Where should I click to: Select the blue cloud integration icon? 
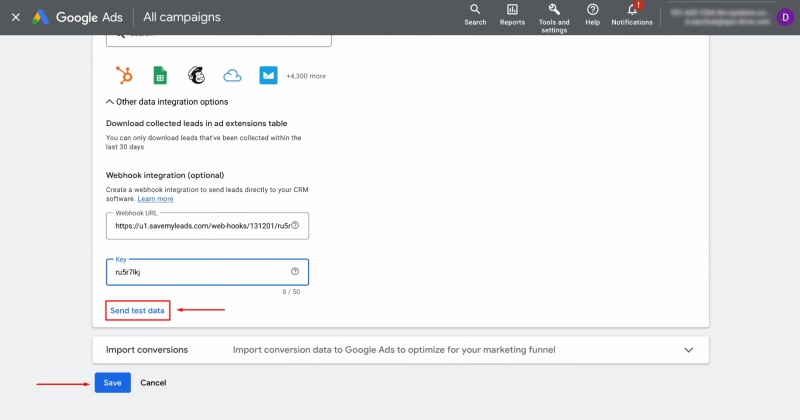pyautogui.click(x=232, y=76)
